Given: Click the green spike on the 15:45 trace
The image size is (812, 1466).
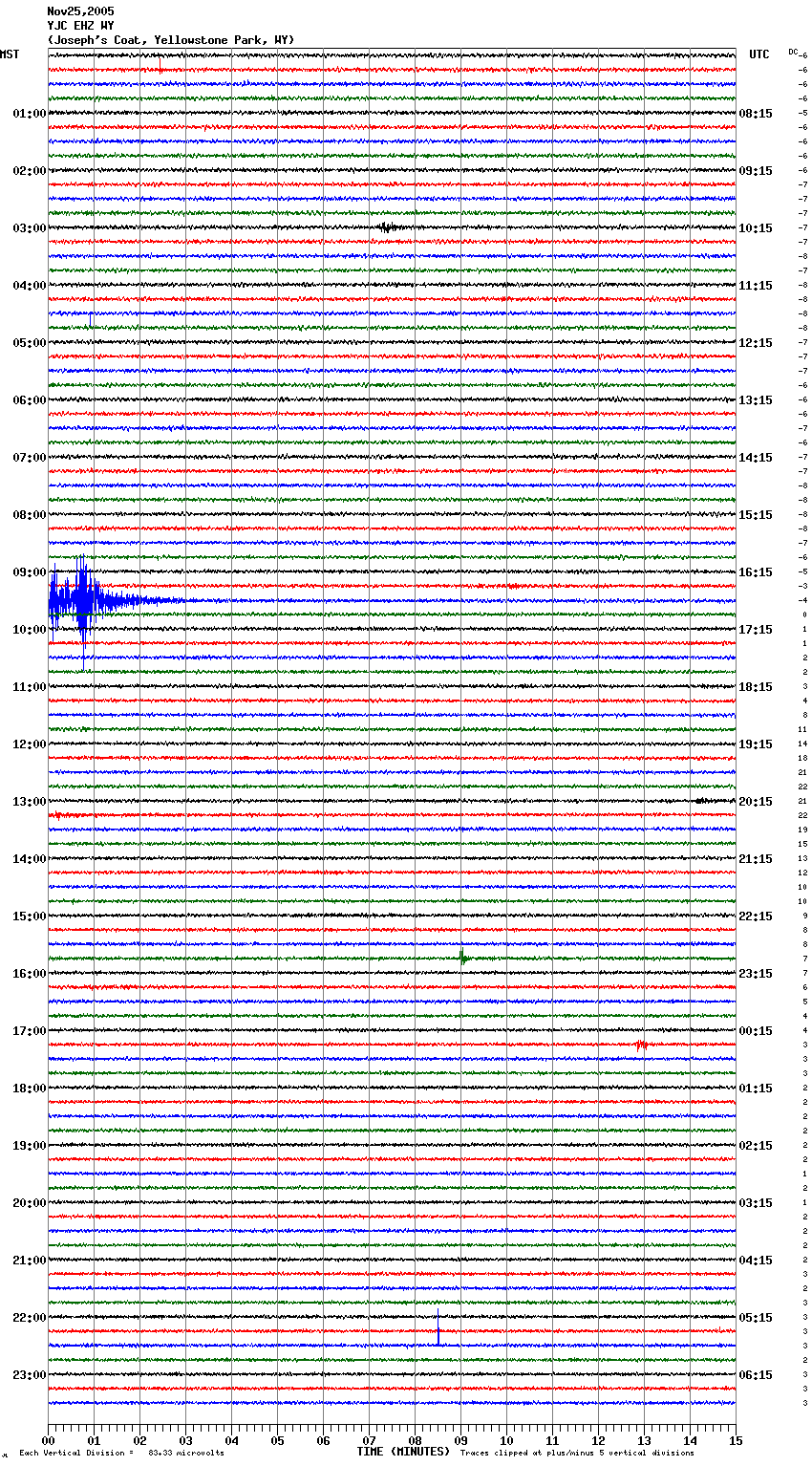Looking at the screenshot, I should [462, 957].
